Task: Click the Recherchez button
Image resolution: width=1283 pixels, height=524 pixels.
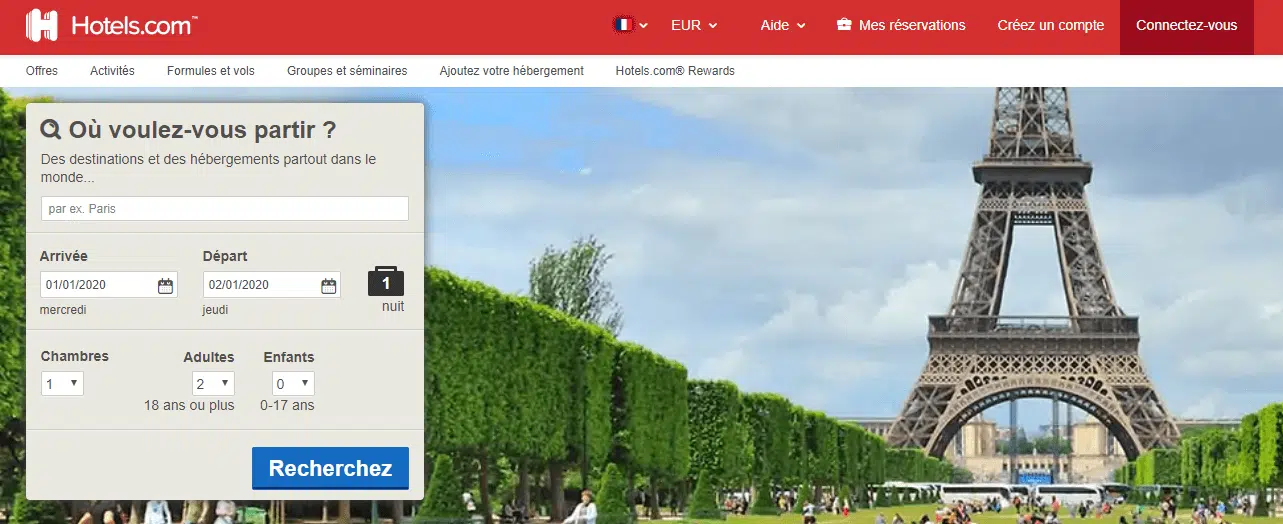Action: pyautogui.click(x=330, y=468)
